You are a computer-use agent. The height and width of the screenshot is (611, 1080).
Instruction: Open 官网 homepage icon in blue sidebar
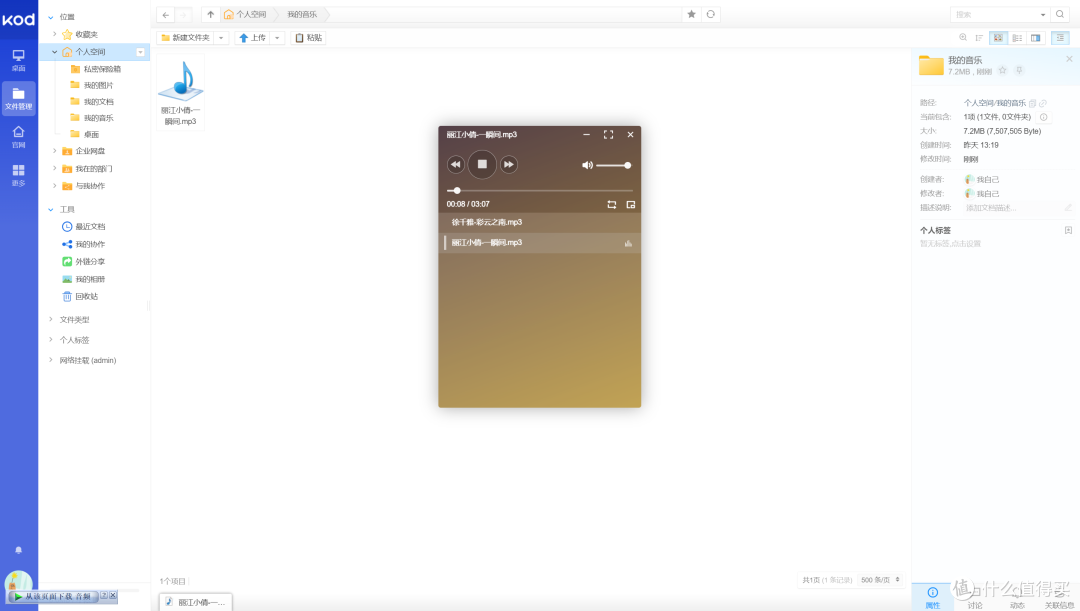[19, 137]
